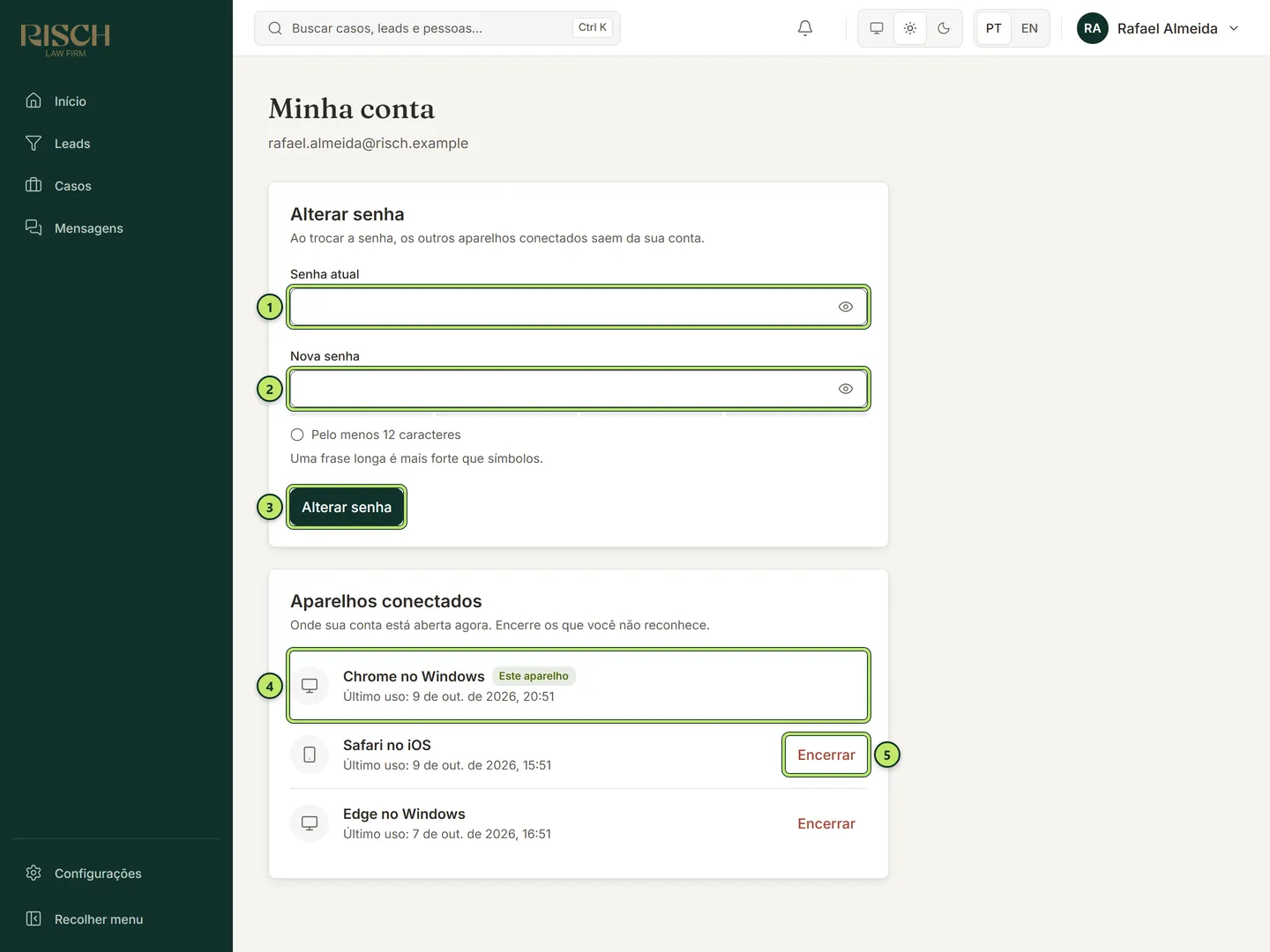Show the Senha atual password
1270x952 pixels.
[846, 307]
